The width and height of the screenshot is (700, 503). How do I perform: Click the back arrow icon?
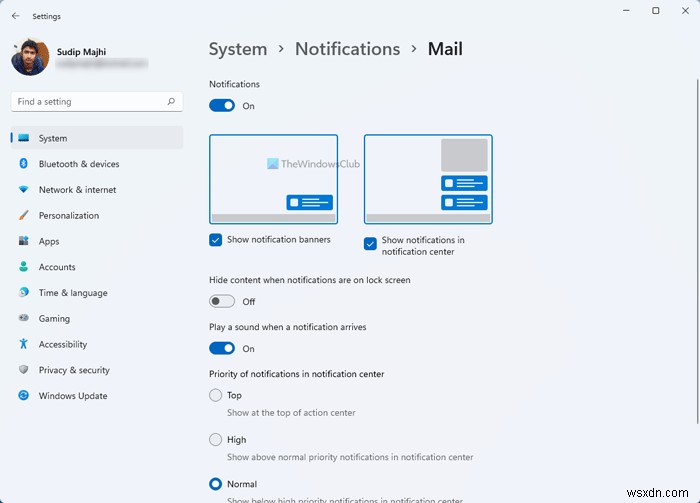(16, 16)
